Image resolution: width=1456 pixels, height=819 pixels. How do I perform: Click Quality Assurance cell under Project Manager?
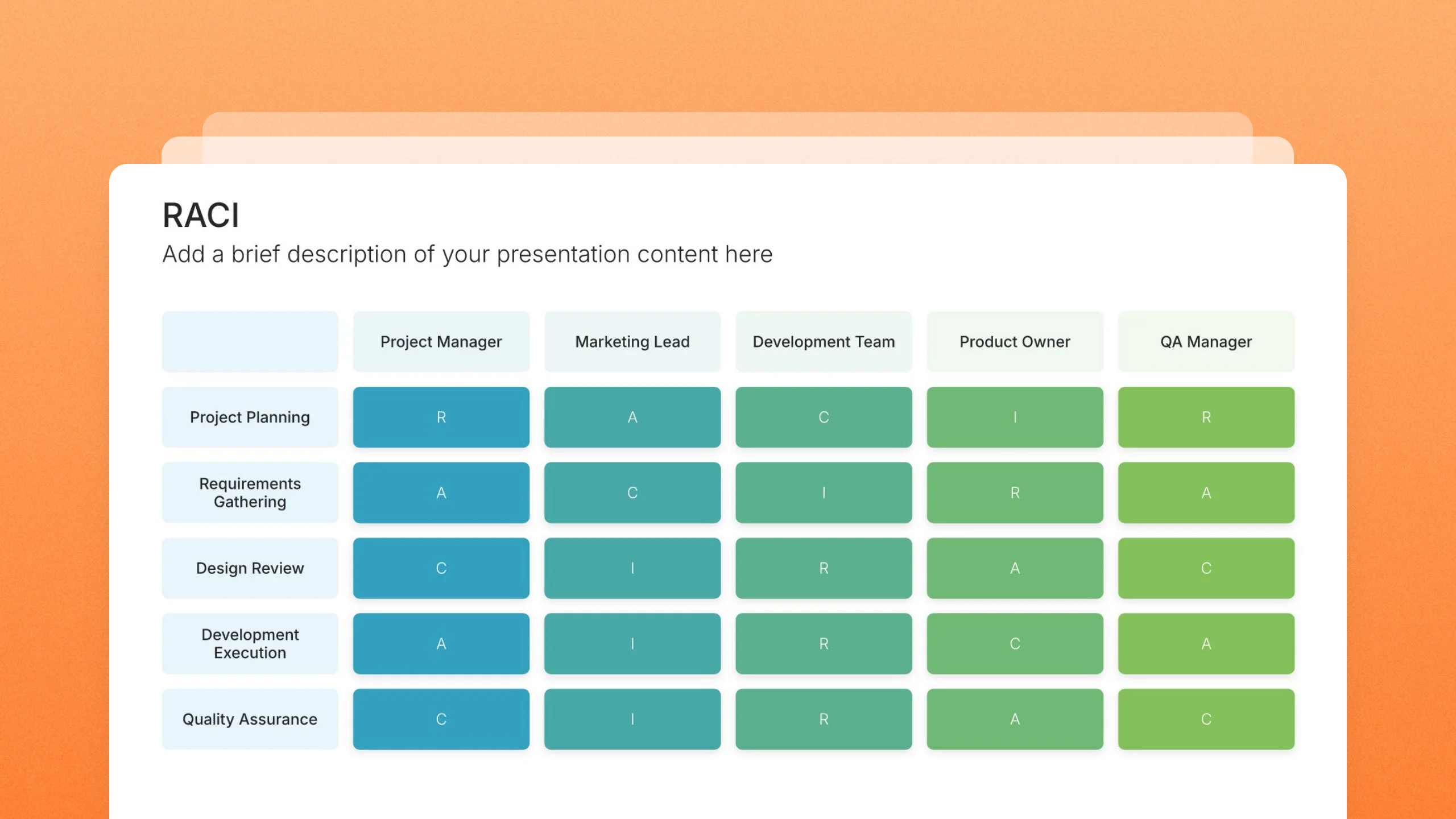click(x=441, y=719)
